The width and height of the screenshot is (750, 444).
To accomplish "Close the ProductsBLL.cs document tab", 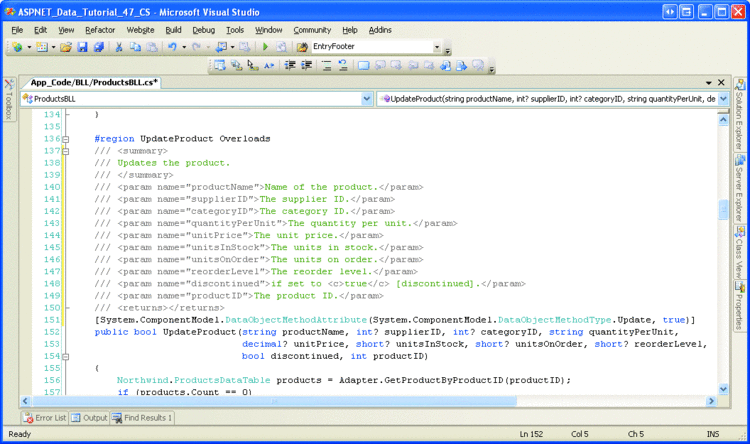I will (x=721, y=83).
